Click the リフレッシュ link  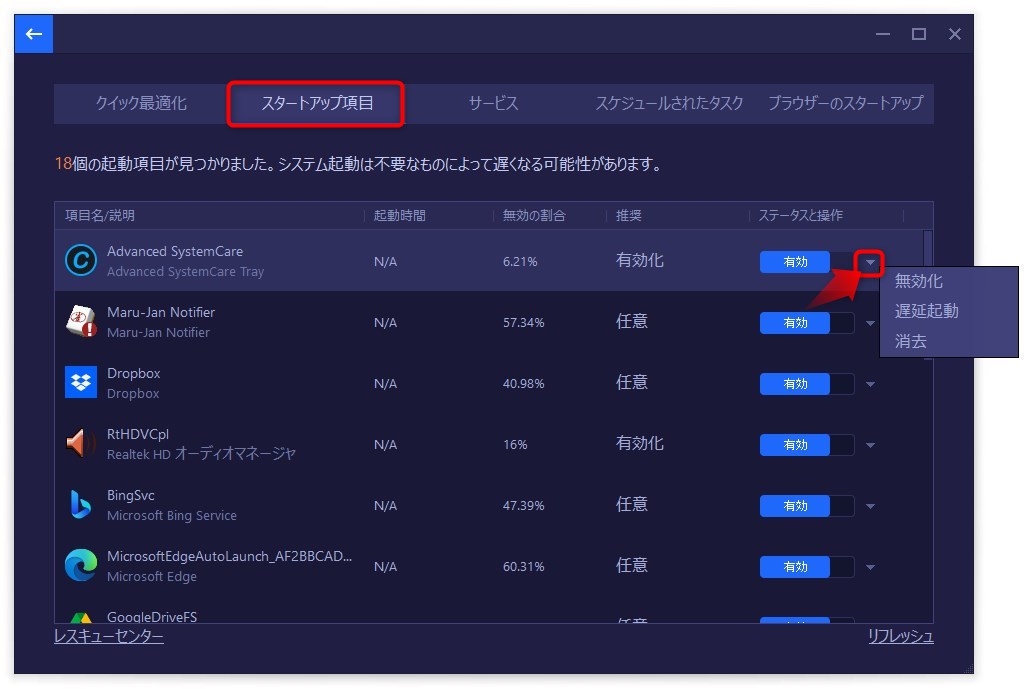pyautogui.click(x=900, y=636)
